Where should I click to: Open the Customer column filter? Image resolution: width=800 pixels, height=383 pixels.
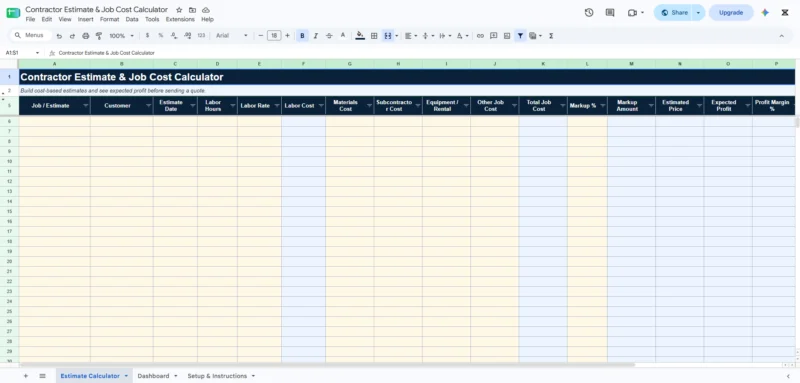coord(148,106)
